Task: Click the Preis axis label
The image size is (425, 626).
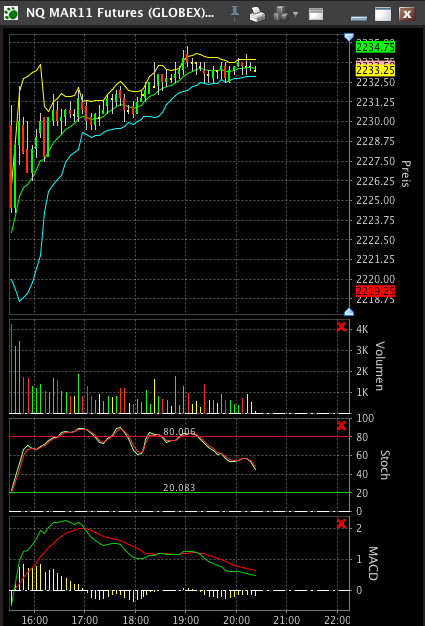Action: coord(406,174)
